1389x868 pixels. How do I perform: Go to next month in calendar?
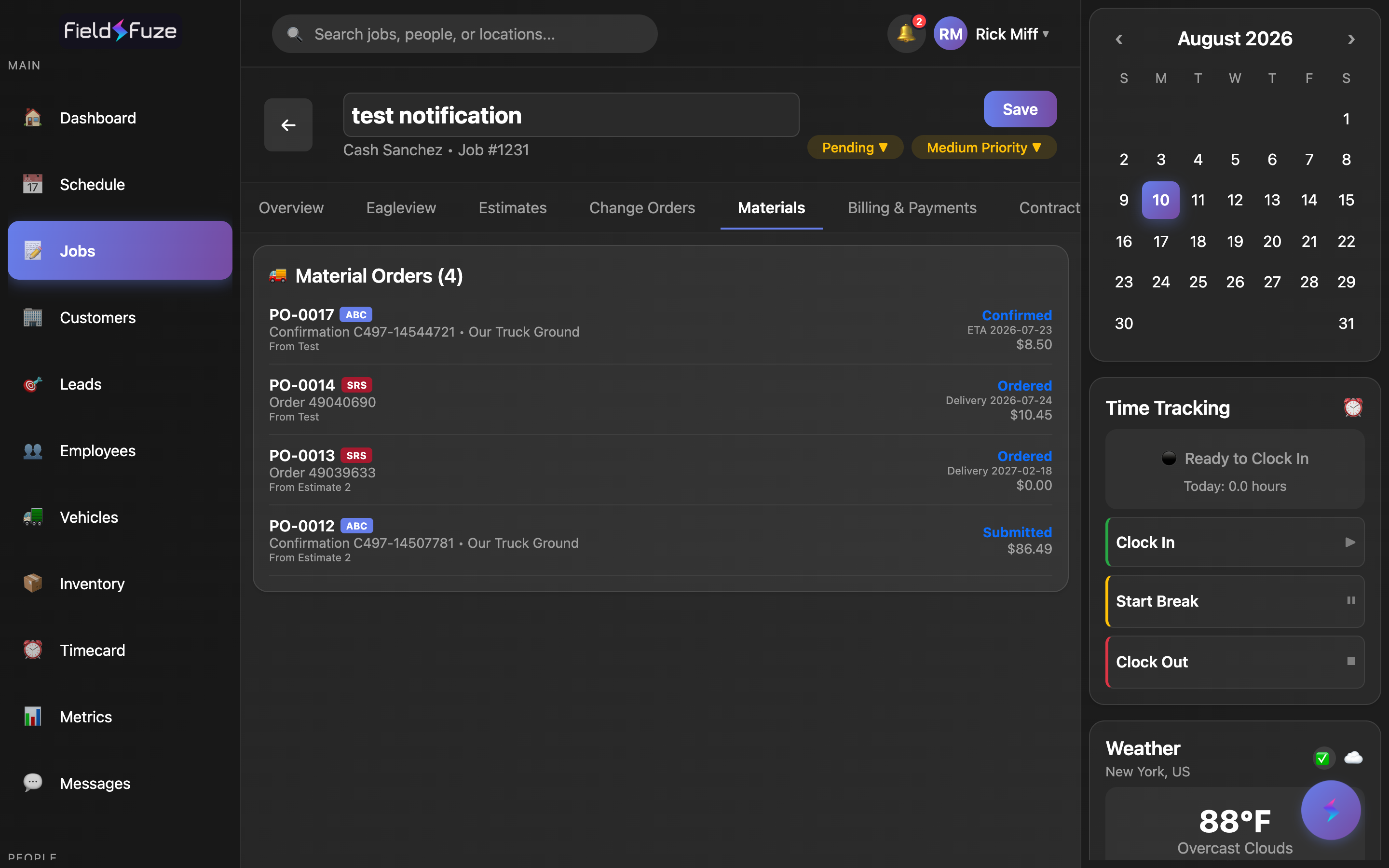(1351, 39)
